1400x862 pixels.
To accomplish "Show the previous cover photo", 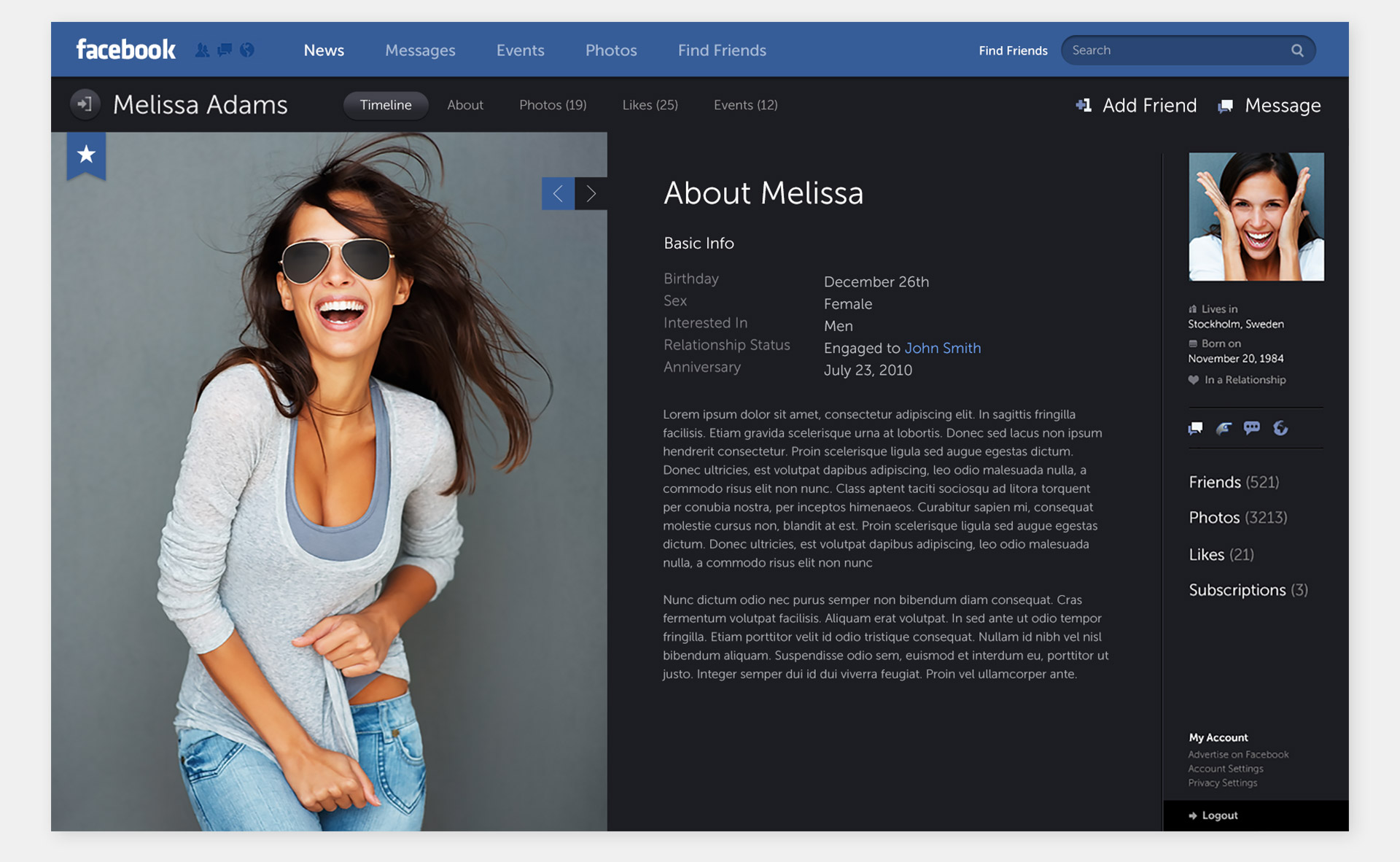I will click(x=558, y=193).
